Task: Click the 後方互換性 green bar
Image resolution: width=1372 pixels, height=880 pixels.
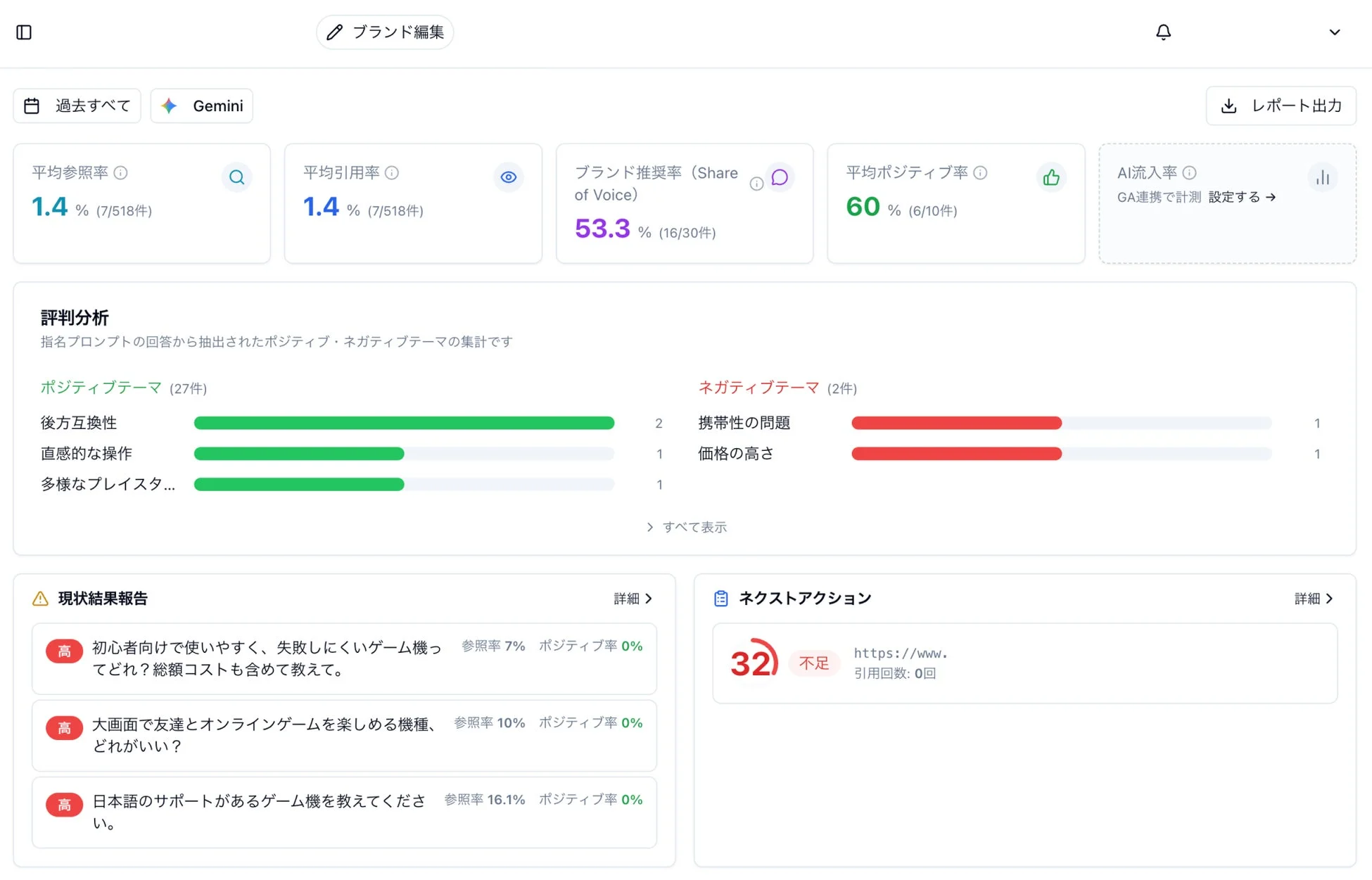Action: point(404,423)
